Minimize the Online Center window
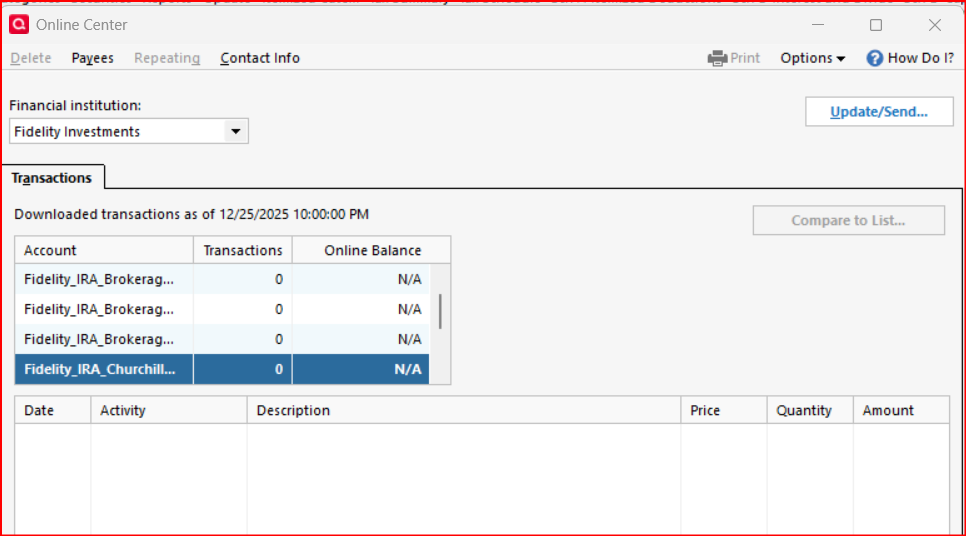The width and height of the screenshot is (966, 536). coord(818,25)
